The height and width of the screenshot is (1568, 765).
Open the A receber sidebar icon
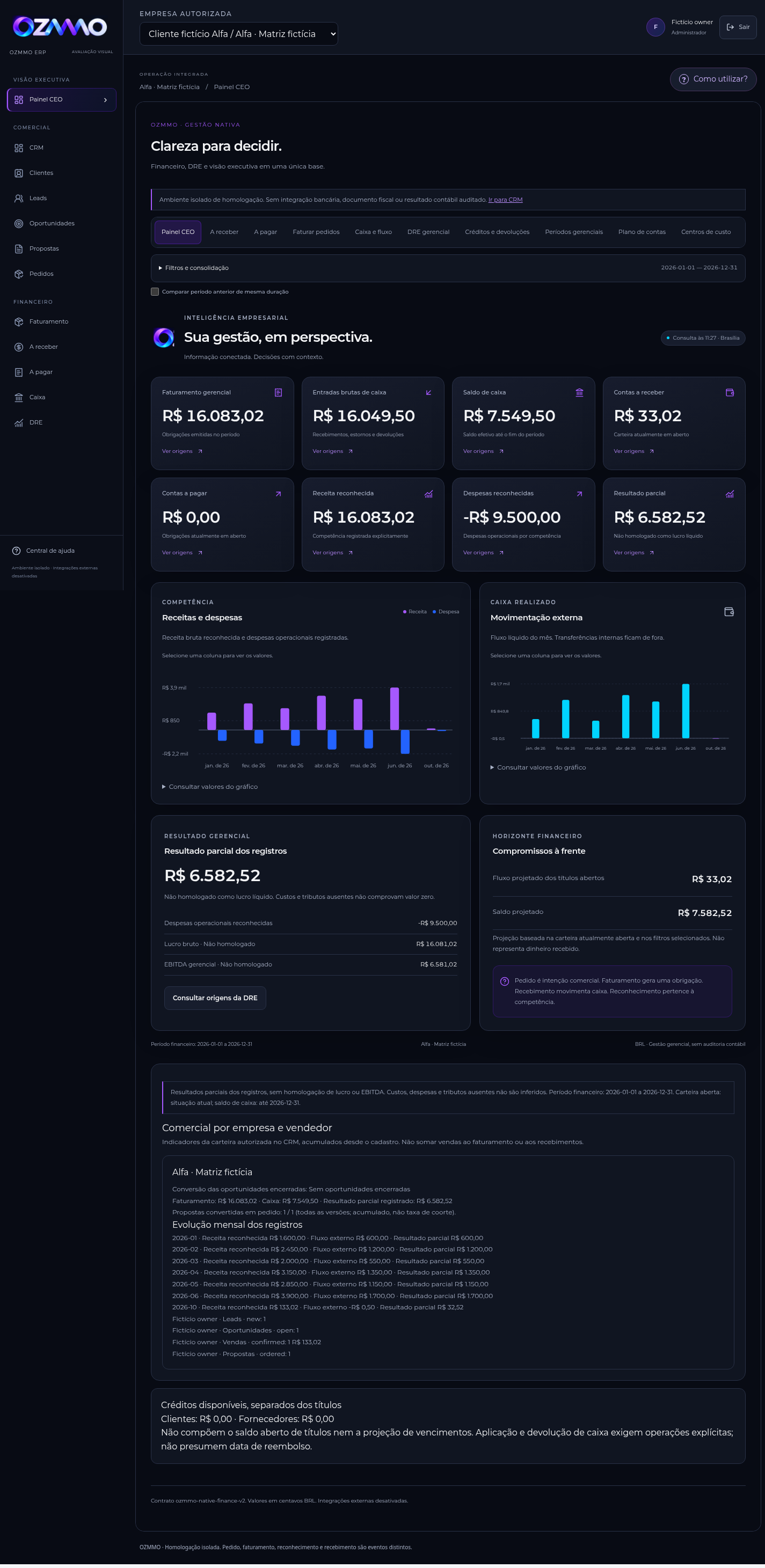coord(19,347)
